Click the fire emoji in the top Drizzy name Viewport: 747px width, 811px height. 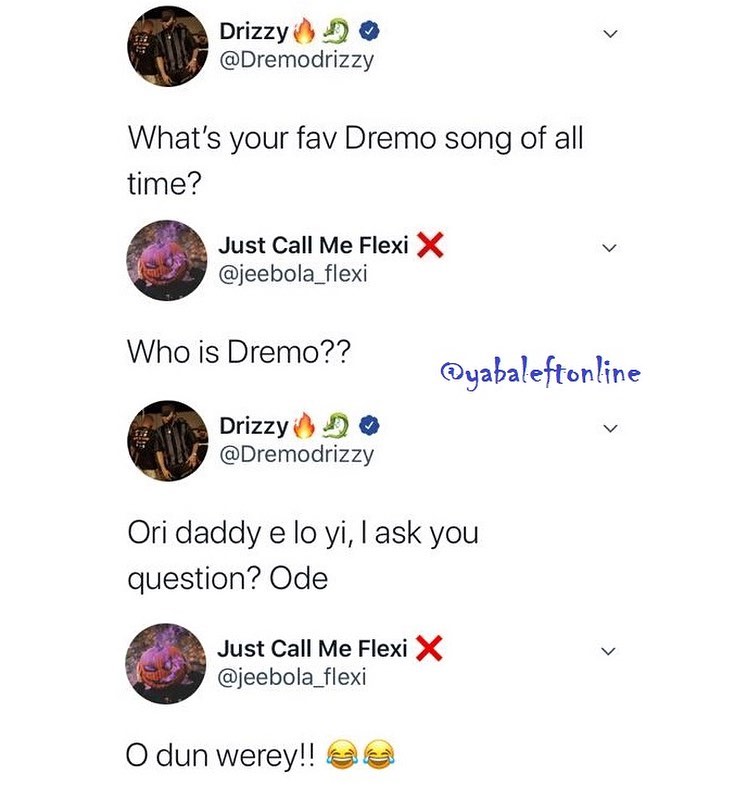(x=303, y=32)
